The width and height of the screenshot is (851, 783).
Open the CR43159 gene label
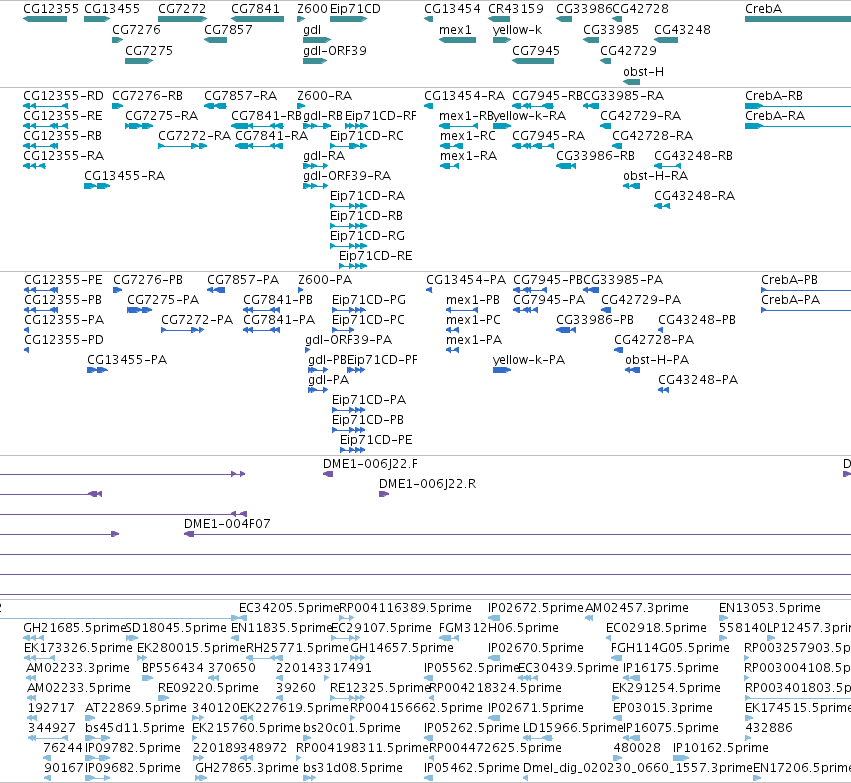(x=516, y=9)
